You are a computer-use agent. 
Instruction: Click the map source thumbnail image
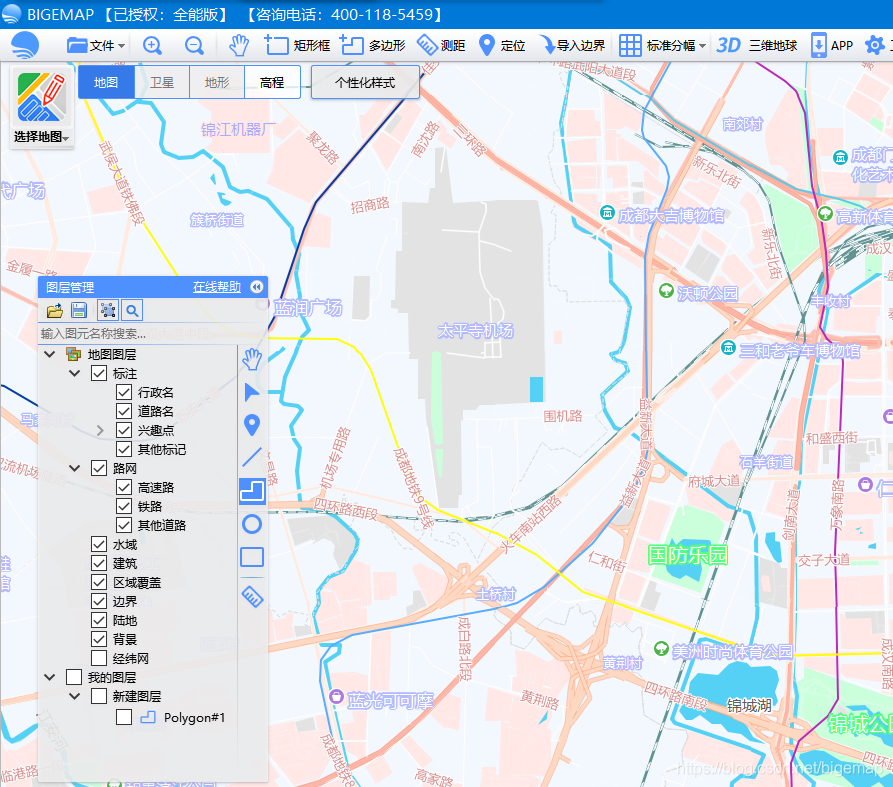pyautogui.click(x=42, y=97)
